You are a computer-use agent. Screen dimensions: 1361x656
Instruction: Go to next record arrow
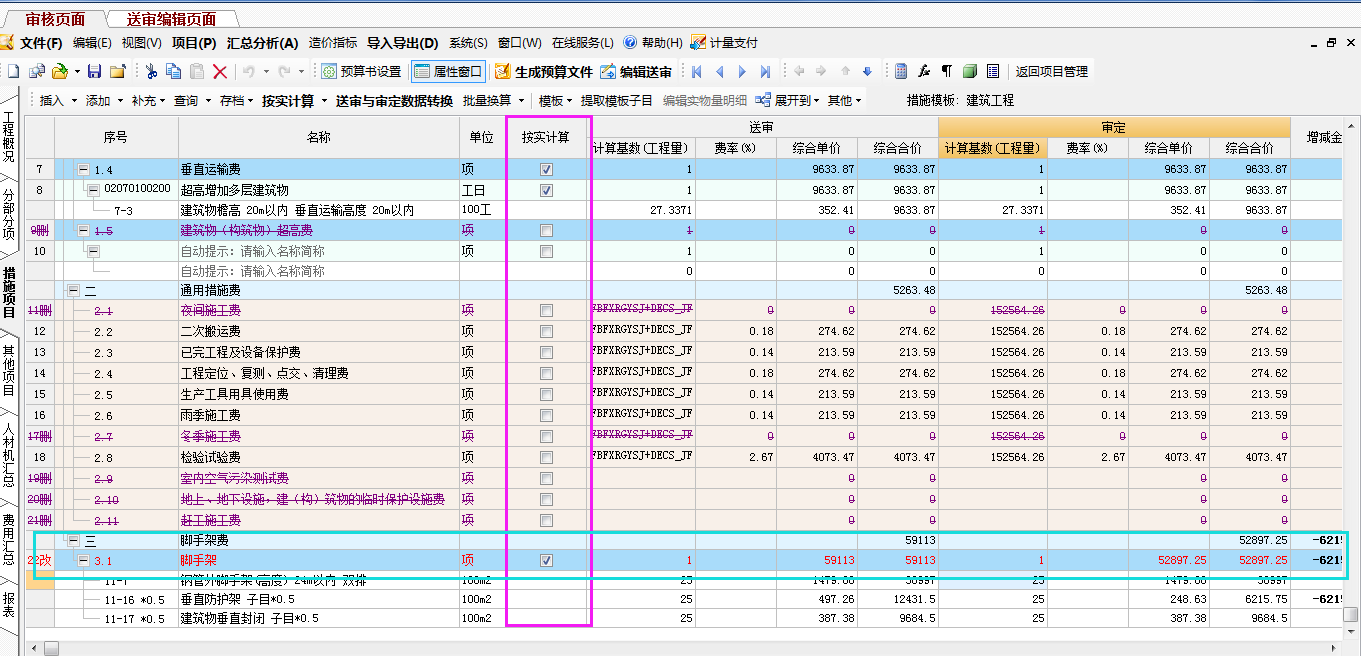742,71
